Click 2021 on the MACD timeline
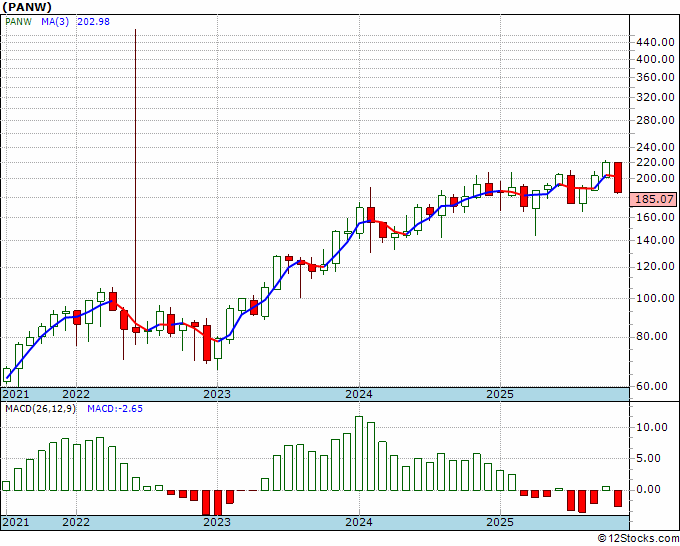 coord(16,522)
